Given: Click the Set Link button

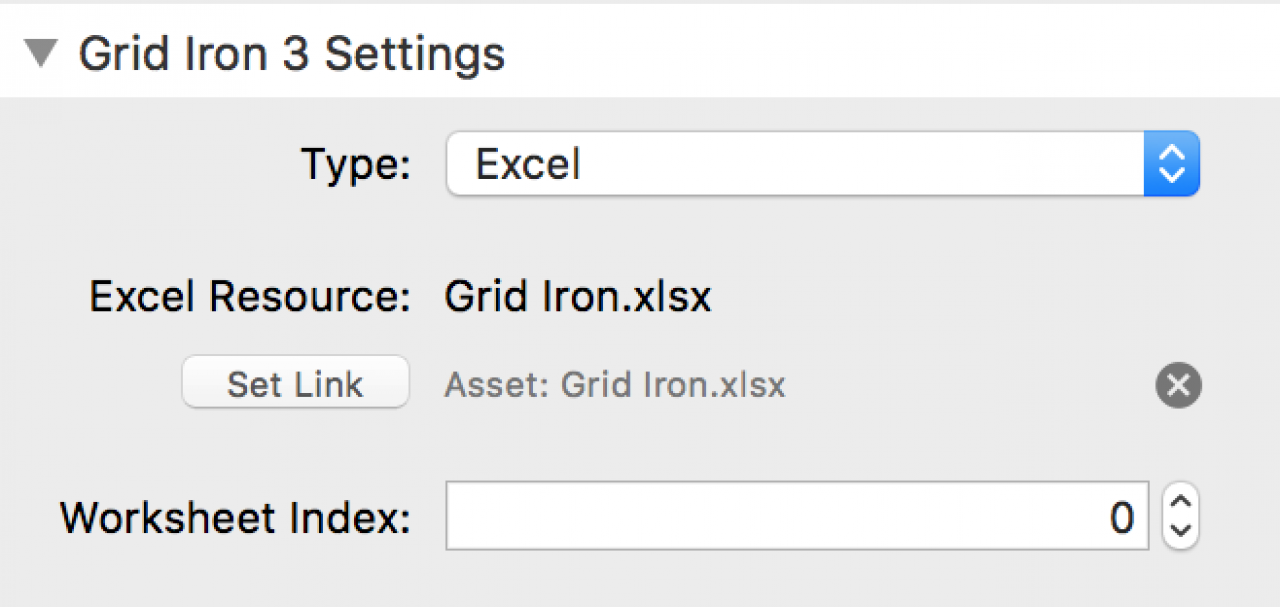Looking at the screenshot, I should click(x=295, y=385).
